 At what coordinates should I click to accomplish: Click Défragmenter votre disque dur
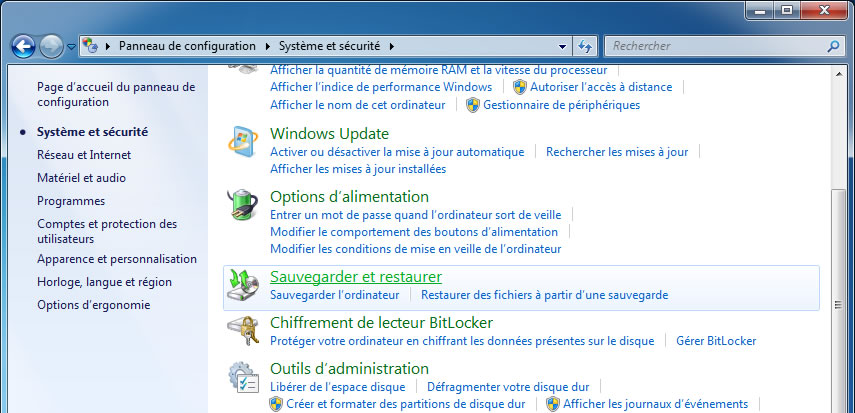pyautogui.click(x=508, y=387)
